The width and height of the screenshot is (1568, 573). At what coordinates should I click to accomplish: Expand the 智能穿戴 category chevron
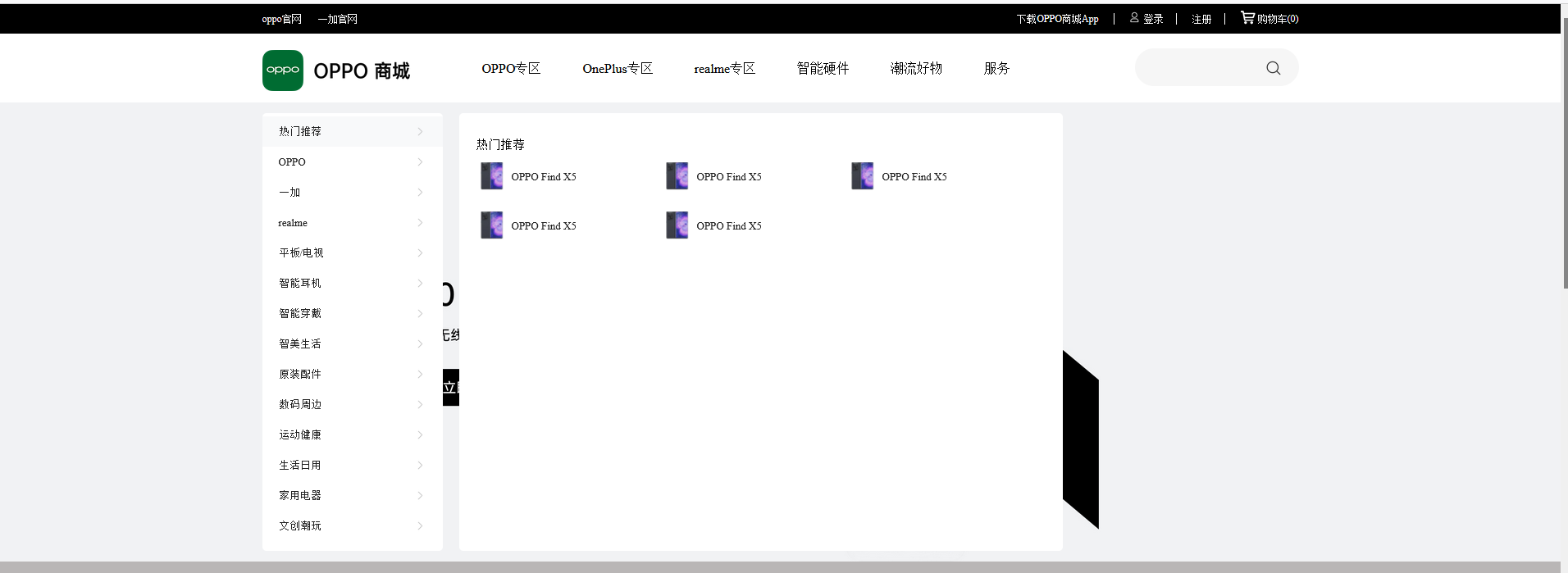(420, 313)
